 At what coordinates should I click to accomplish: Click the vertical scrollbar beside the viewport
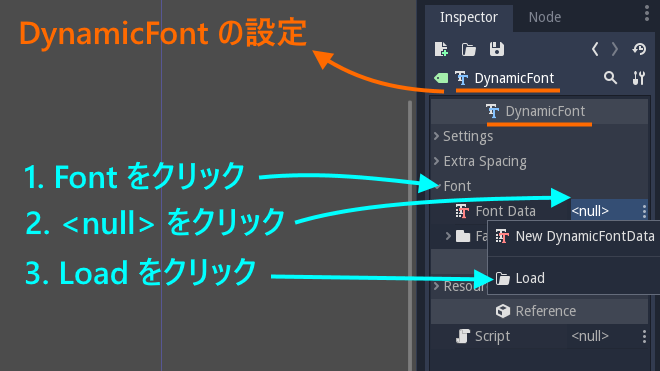coord(410,236)
